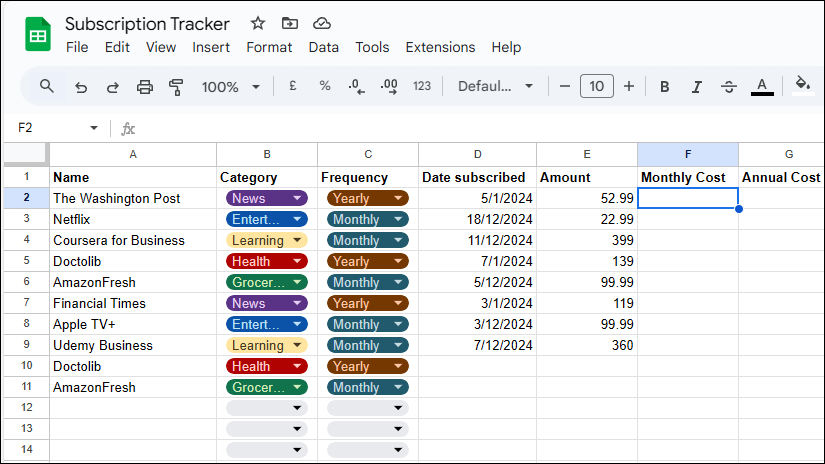The height and width of the screenshot is (464, 825).
Task: Print the spreadsheet
Action: click(145, 87)
